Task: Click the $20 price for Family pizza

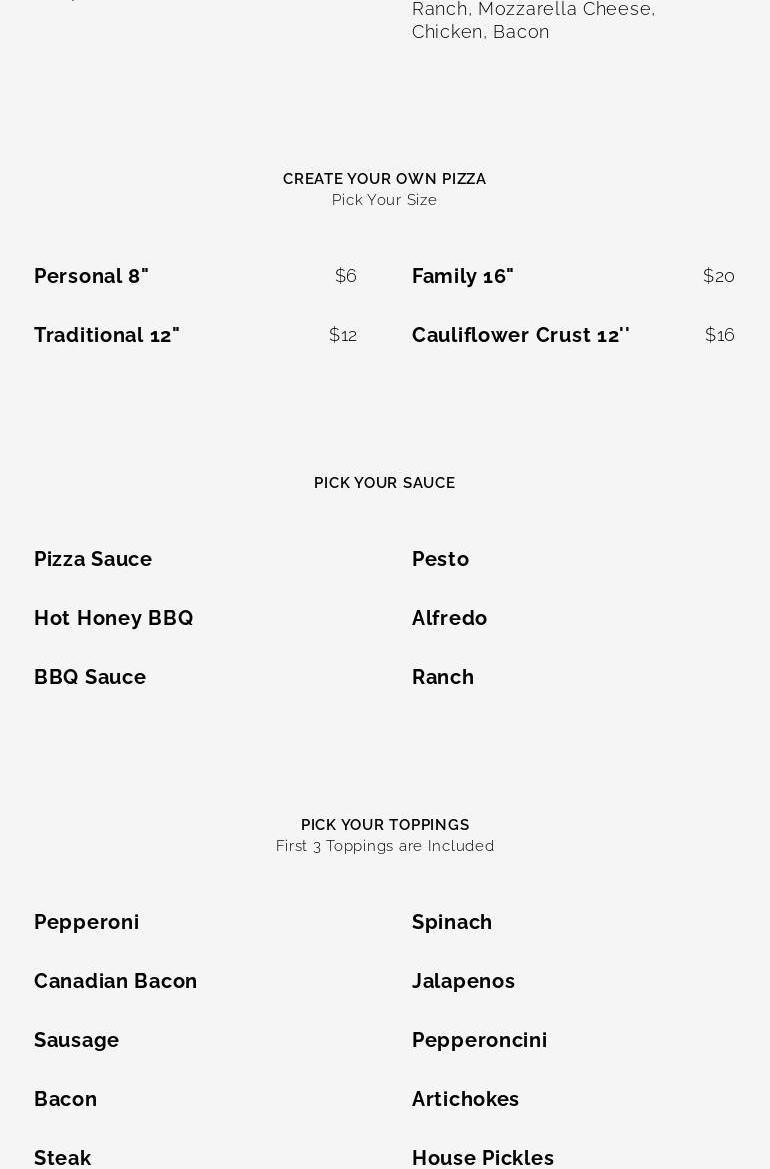Action: pos(719,276)
